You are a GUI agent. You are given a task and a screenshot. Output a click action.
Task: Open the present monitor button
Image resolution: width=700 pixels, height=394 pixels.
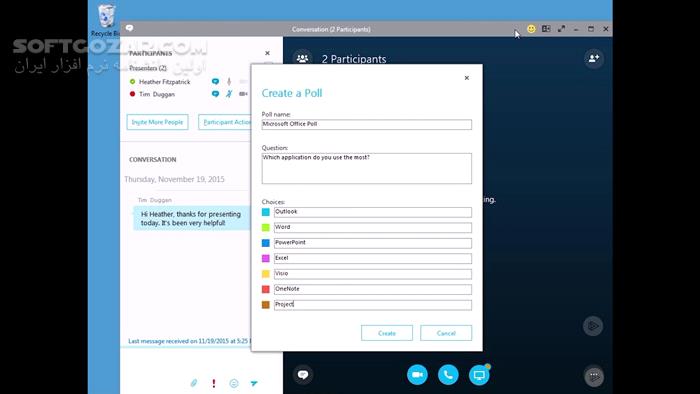coord(479,374)
